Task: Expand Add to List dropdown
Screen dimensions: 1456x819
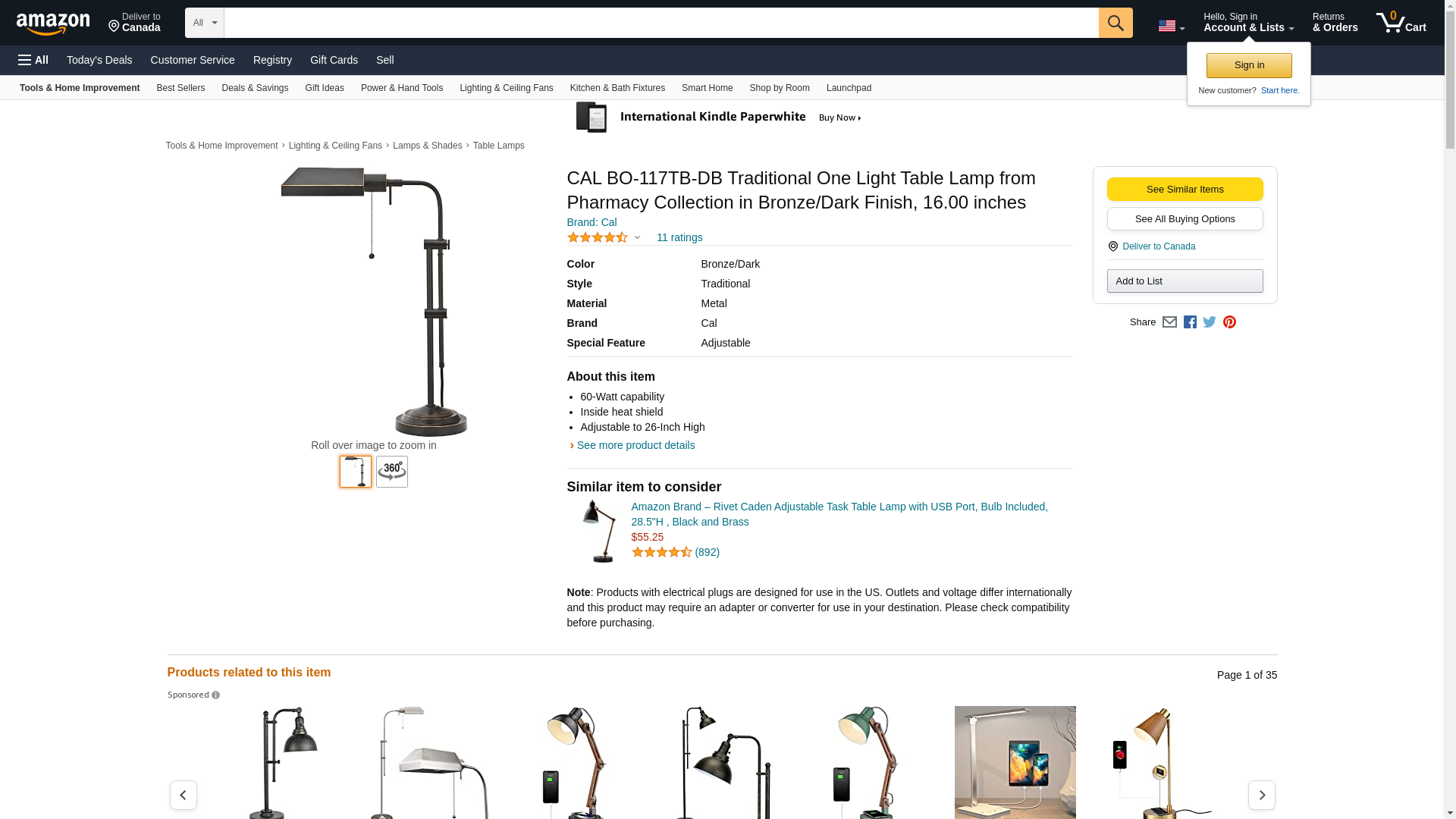Action: [x=1185, y=281]
